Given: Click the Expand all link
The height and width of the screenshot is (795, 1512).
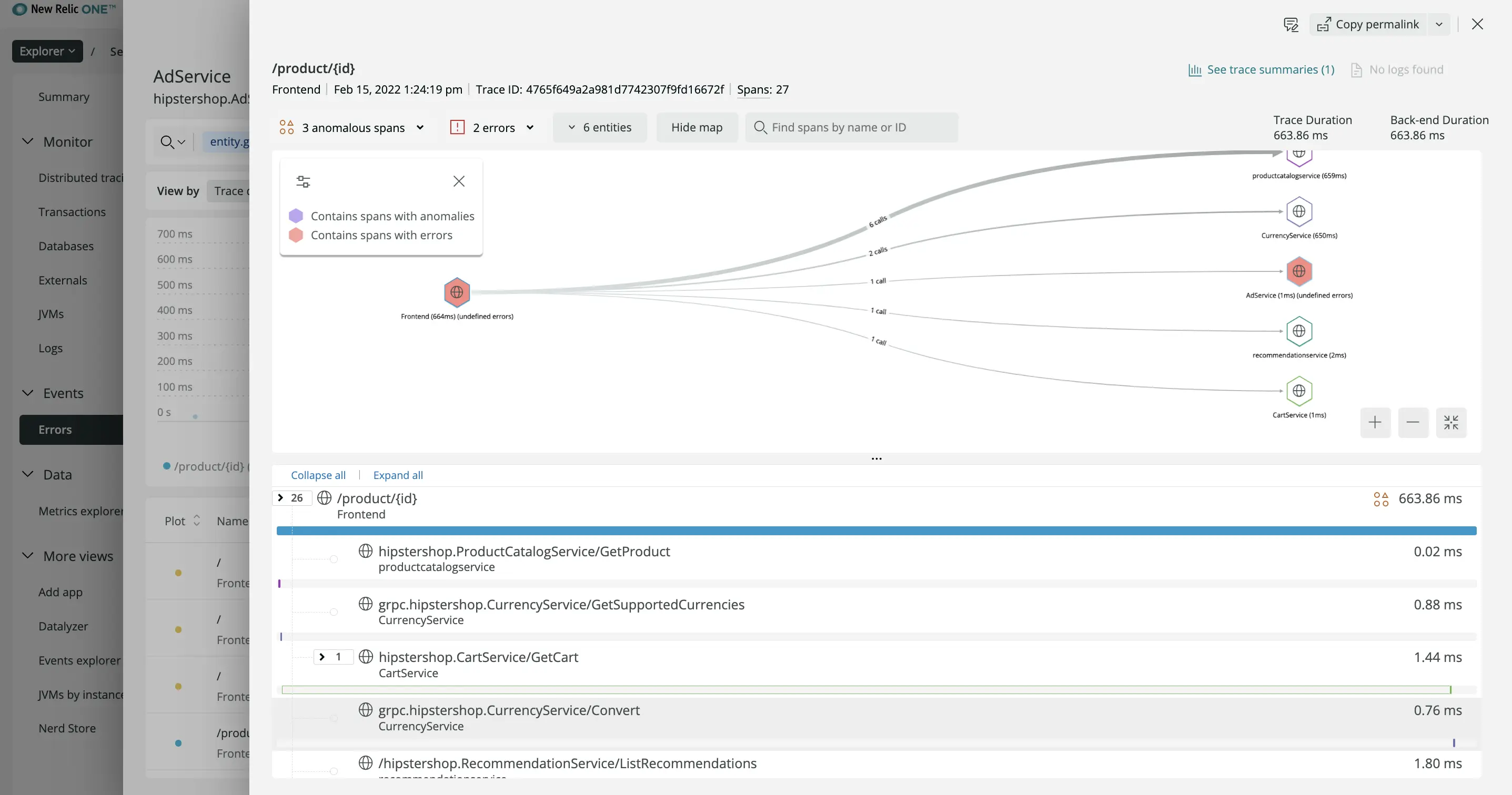Looking at the screenshot, I should tap(398, 475).
